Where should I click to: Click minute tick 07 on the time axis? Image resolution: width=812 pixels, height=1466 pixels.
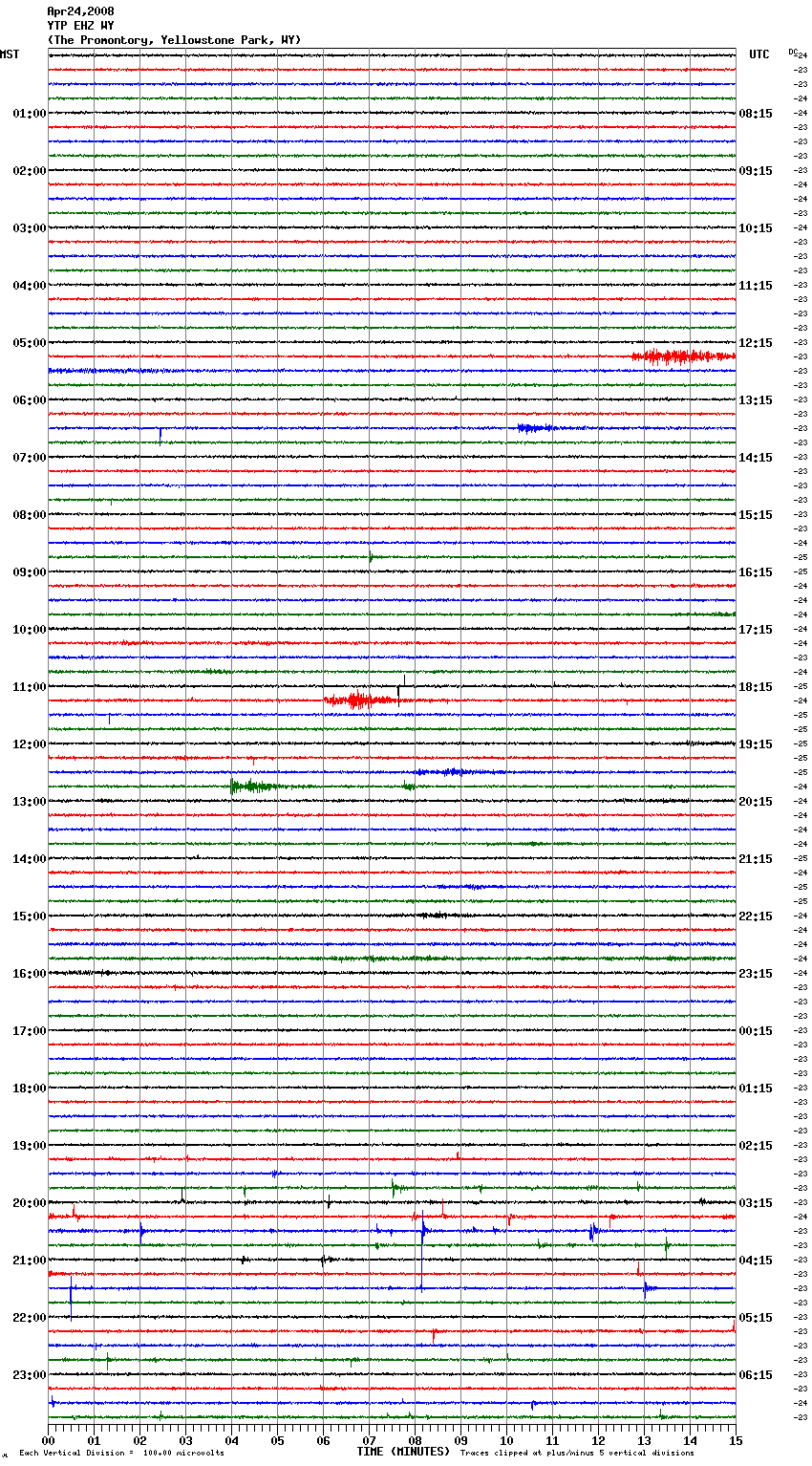pyautogui.click(x=370, y=1440)
